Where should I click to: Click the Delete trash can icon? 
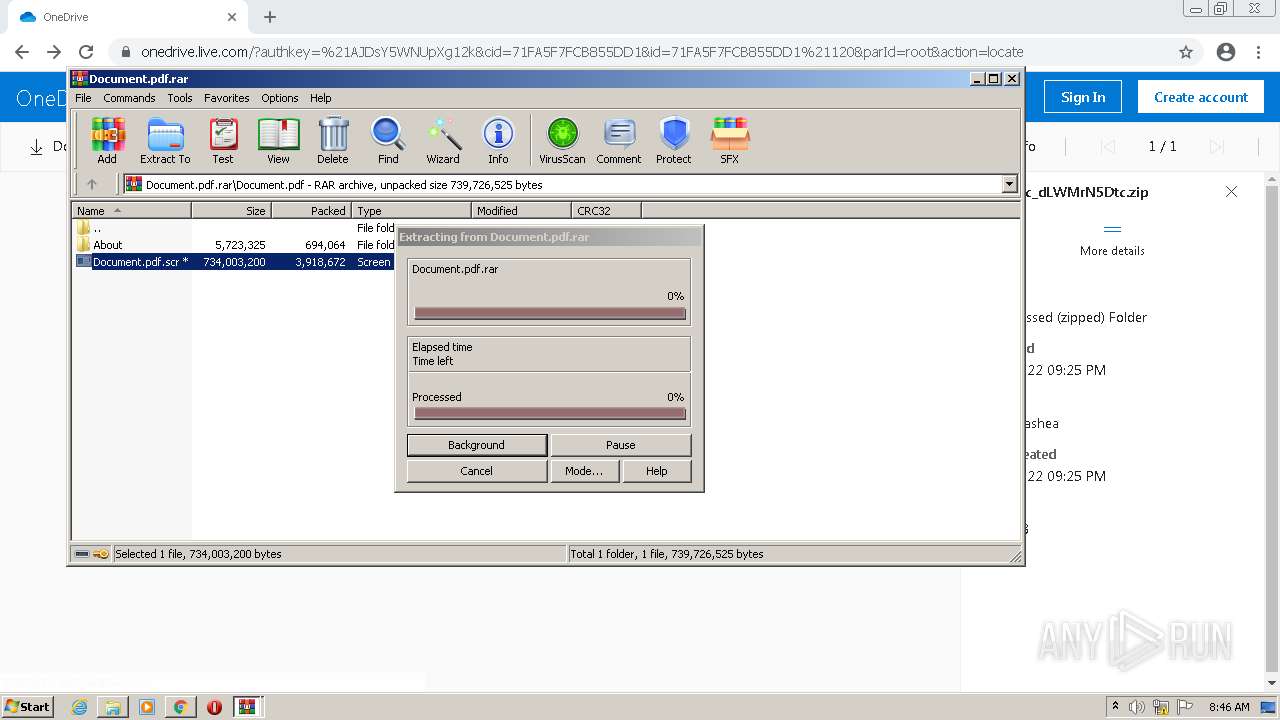[x=333, y=140]
